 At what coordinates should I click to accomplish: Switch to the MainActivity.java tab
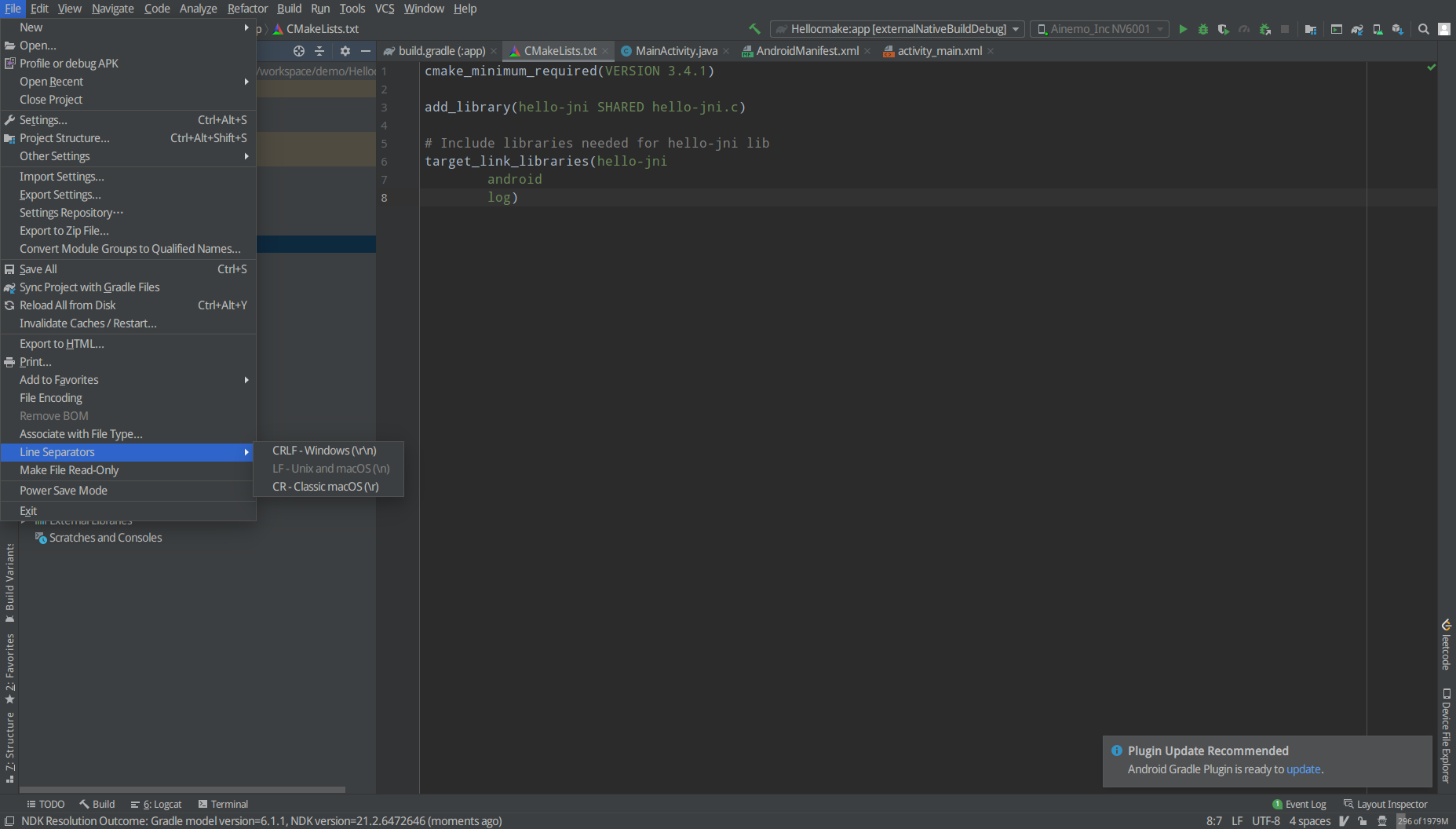point(673,50)
